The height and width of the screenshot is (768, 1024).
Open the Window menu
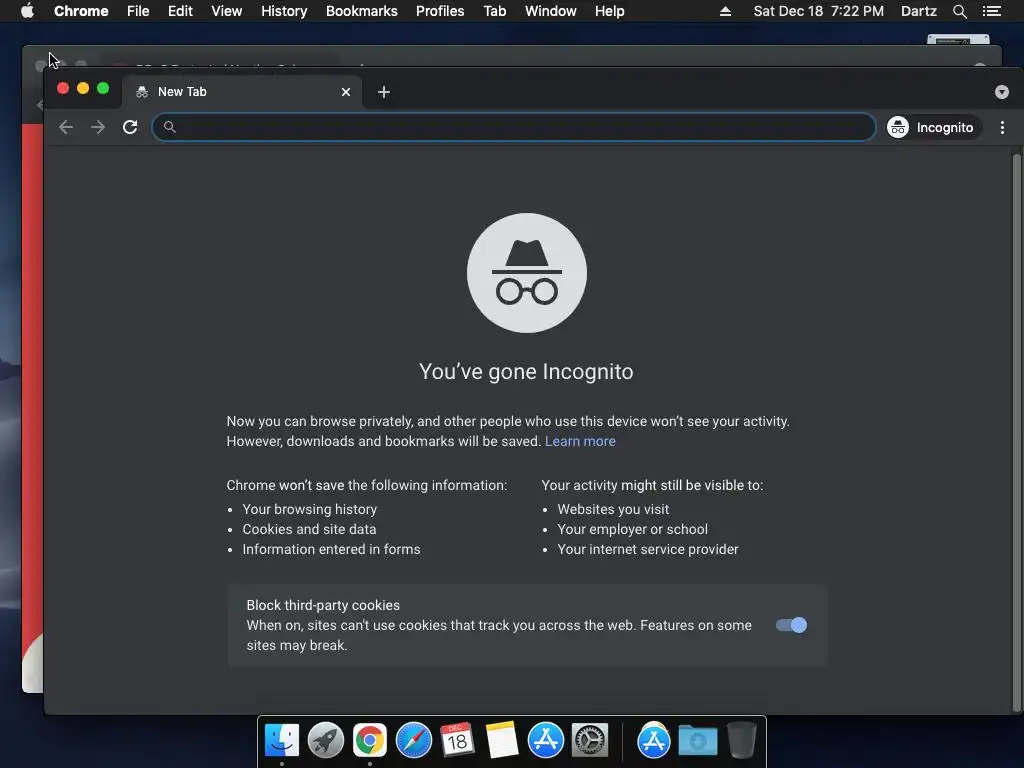551,11
